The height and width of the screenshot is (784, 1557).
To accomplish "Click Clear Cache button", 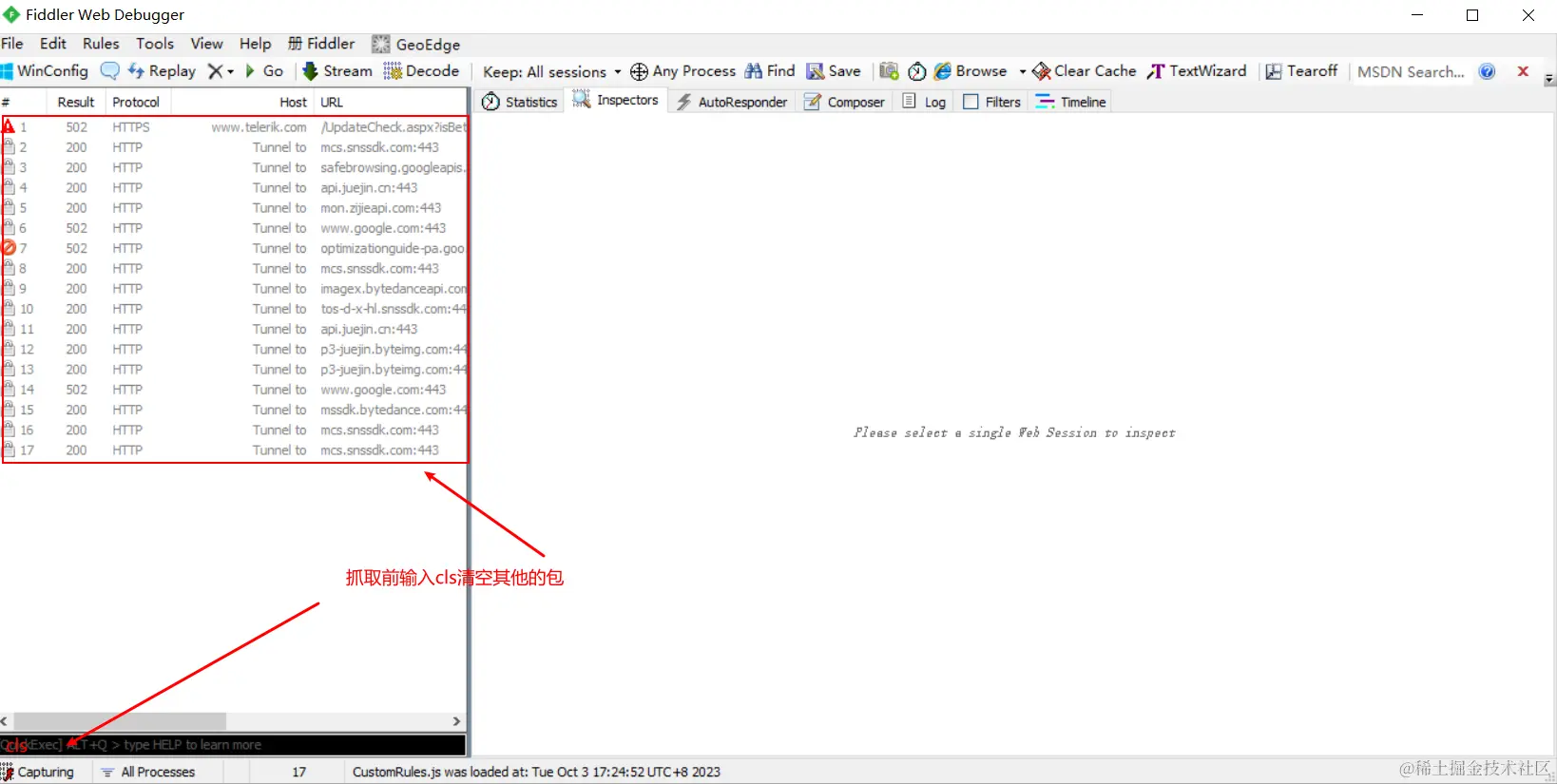I will click(1085, 71).
